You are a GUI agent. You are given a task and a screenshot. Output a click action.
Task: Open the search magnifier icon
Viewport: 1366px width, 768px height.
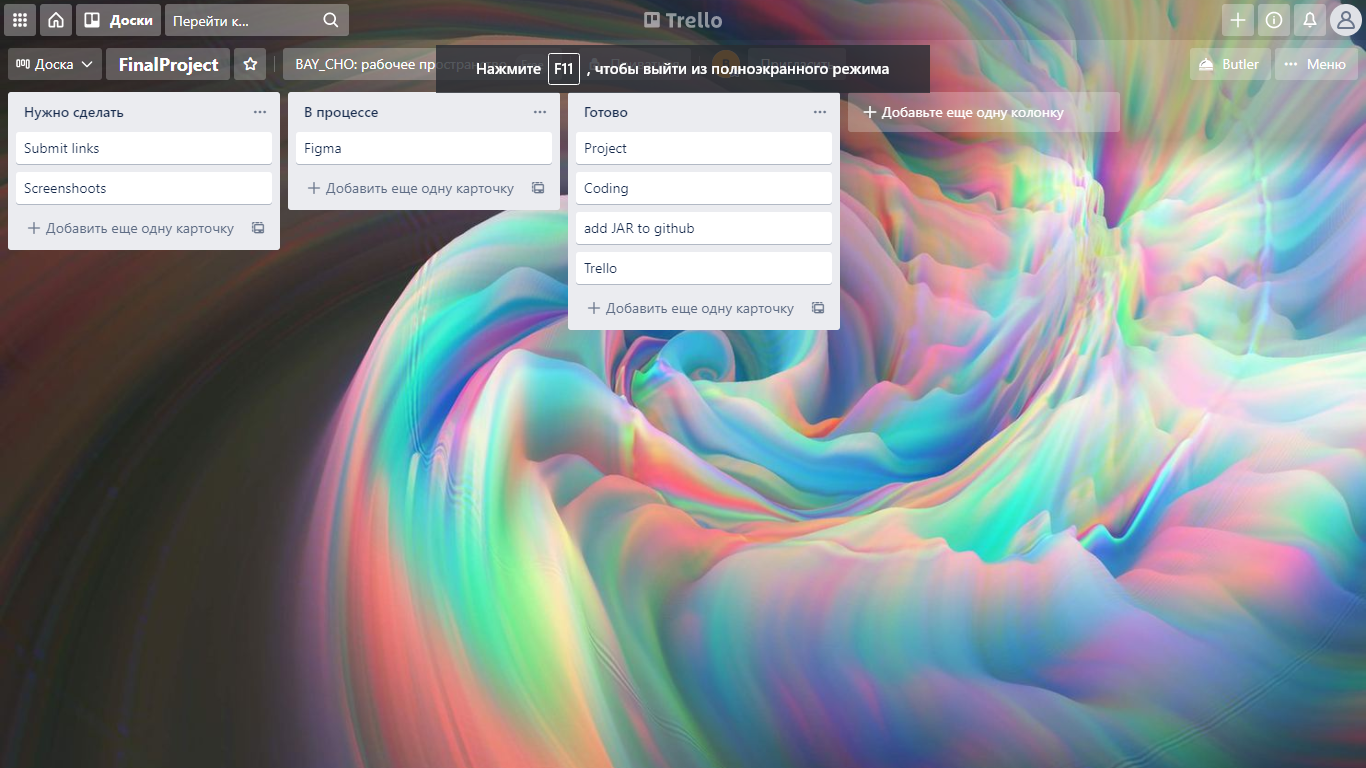pos(330,19)
